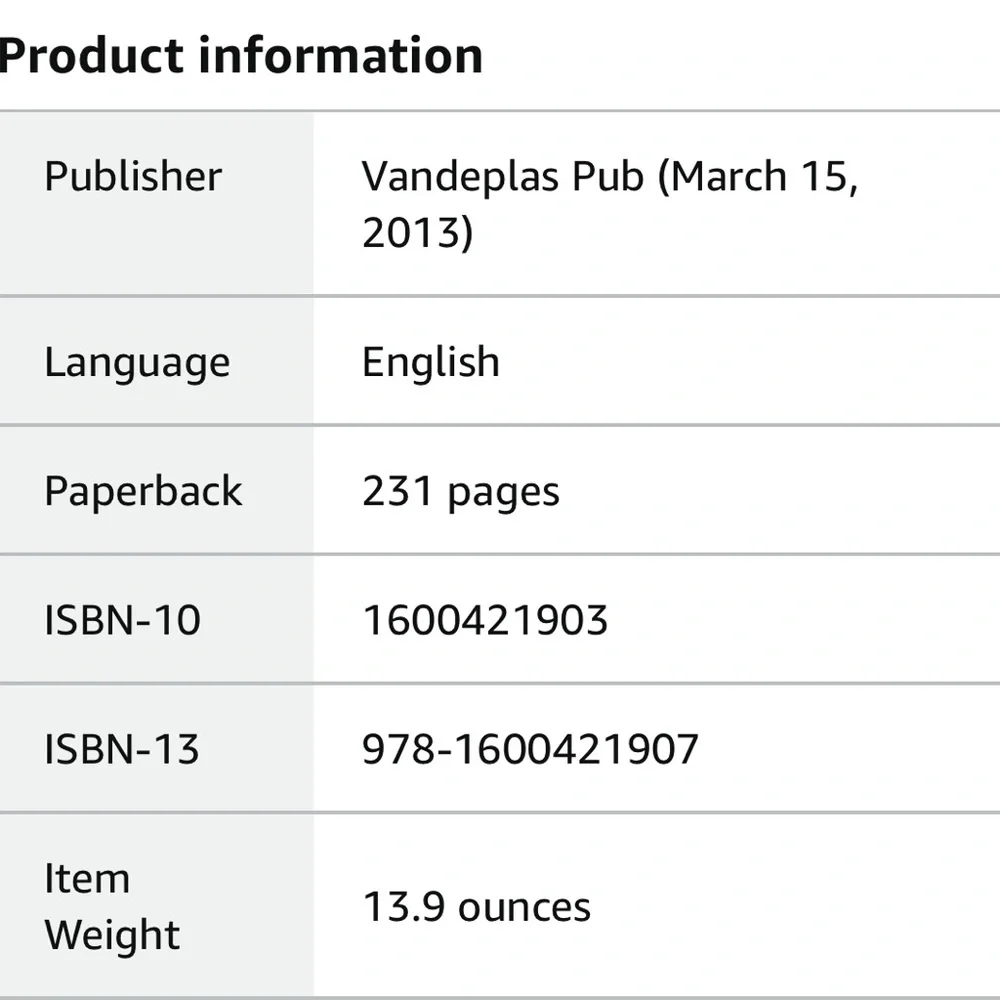Click the ISBN-13 row label
This screenshot has height=1000, width=1000.
[122, 749]
